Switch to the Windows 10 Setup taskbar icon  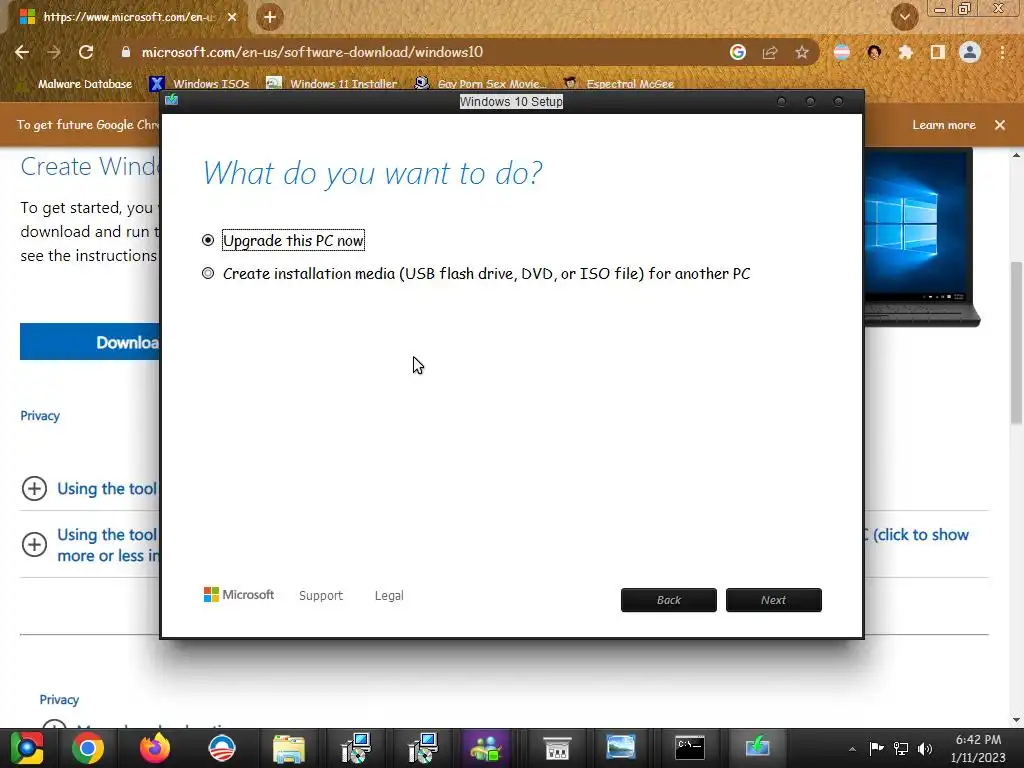point(758,747)
